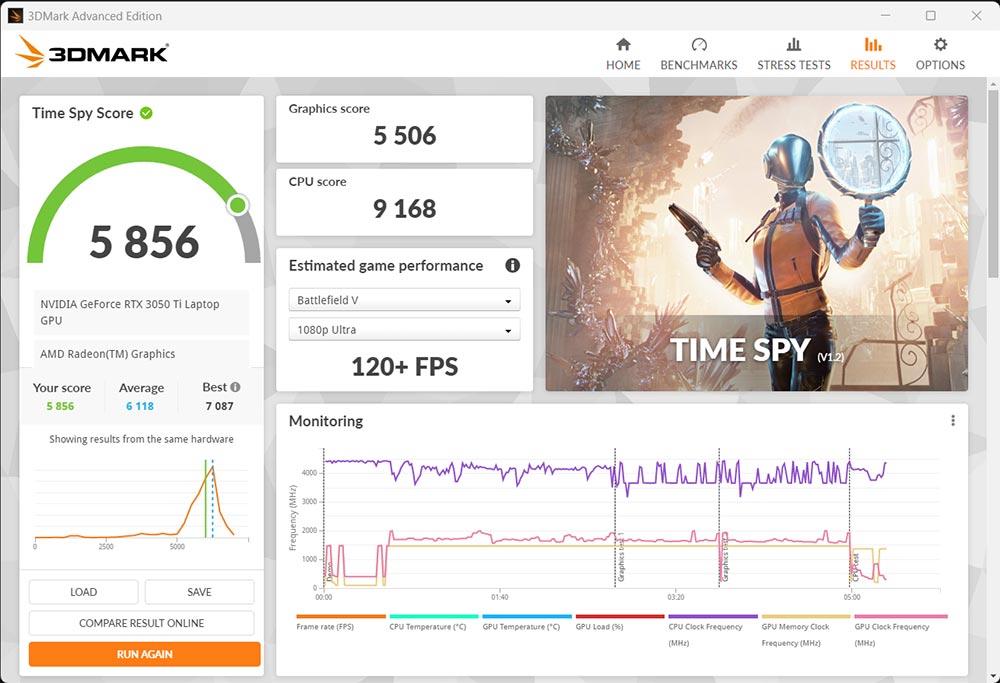Click Compare Result Online button
Viewport: 1000px width, 683px height.
tap(141, 623)
